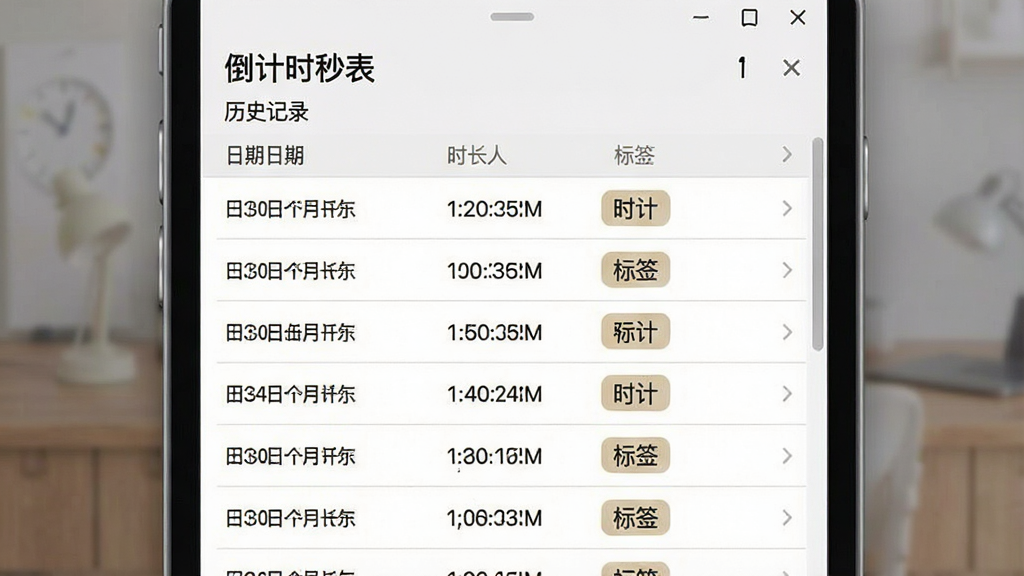Select the tag badge on the 1:50:35 row
The height and width of the screenshot is (576, 1024).
pos(635,332)
